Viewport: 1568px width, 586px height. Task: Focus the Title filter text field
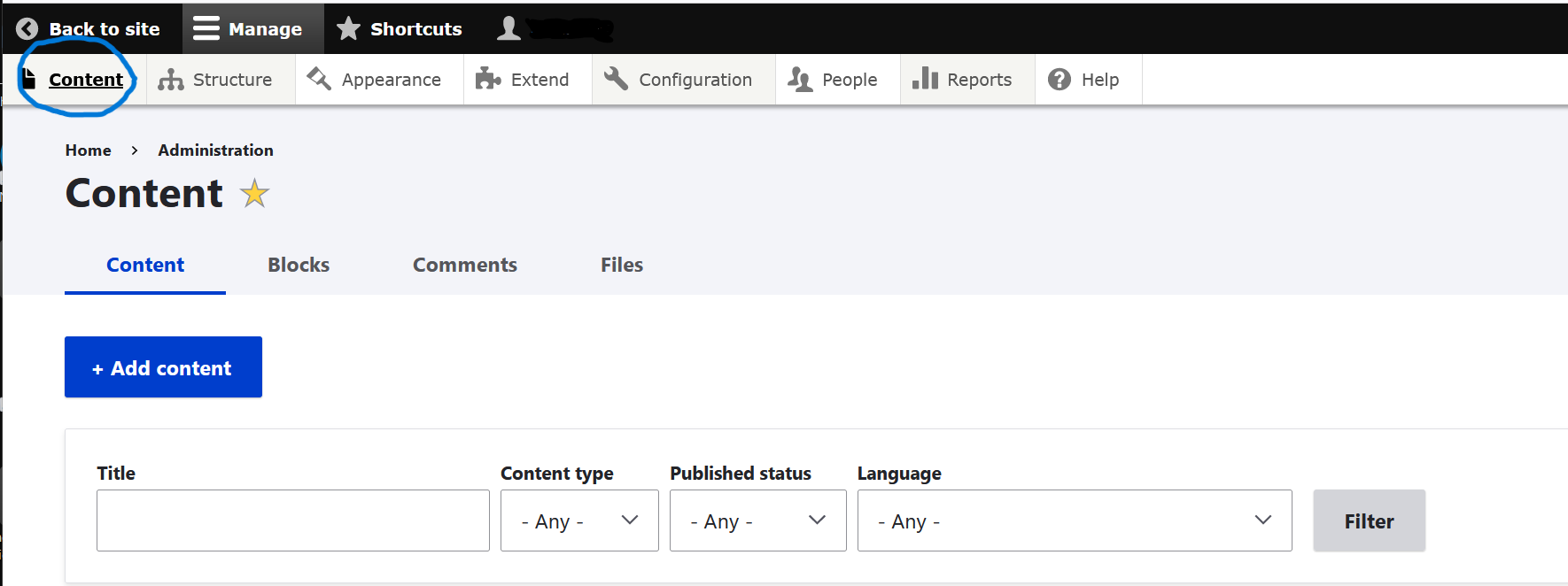click(x=293, y=520)
